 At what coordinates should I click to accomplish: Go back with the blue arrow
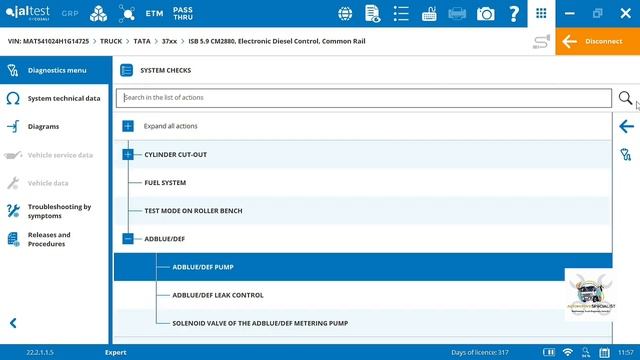626,127
